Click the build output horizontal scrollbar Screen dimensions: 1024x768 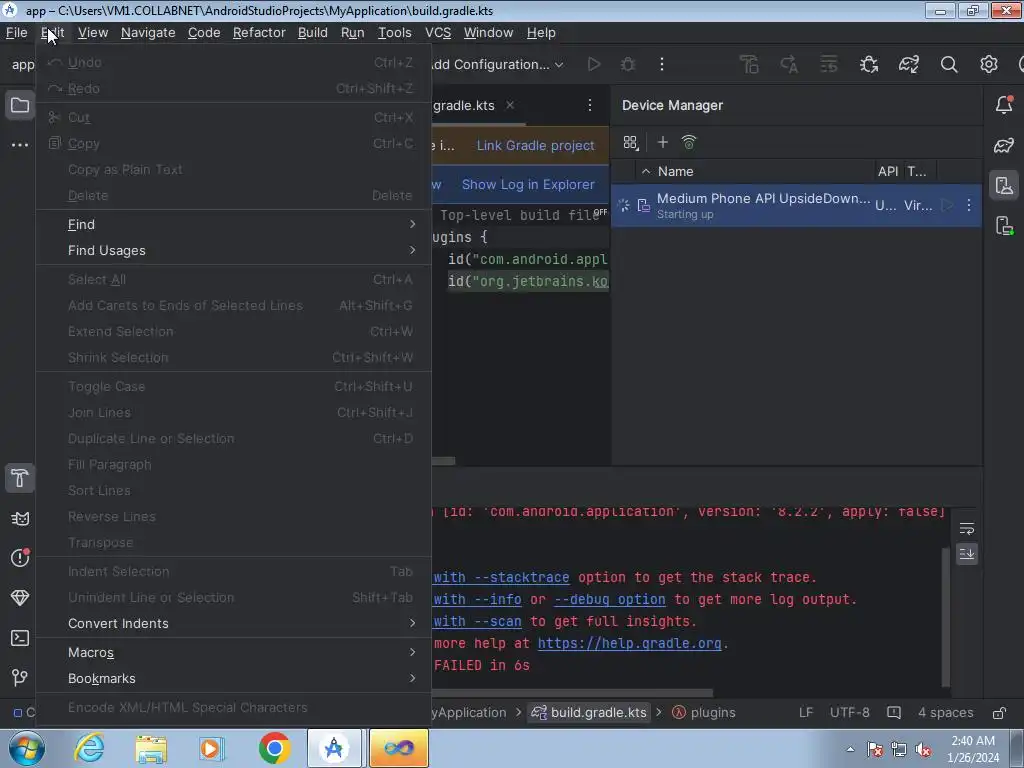point(572,692)
